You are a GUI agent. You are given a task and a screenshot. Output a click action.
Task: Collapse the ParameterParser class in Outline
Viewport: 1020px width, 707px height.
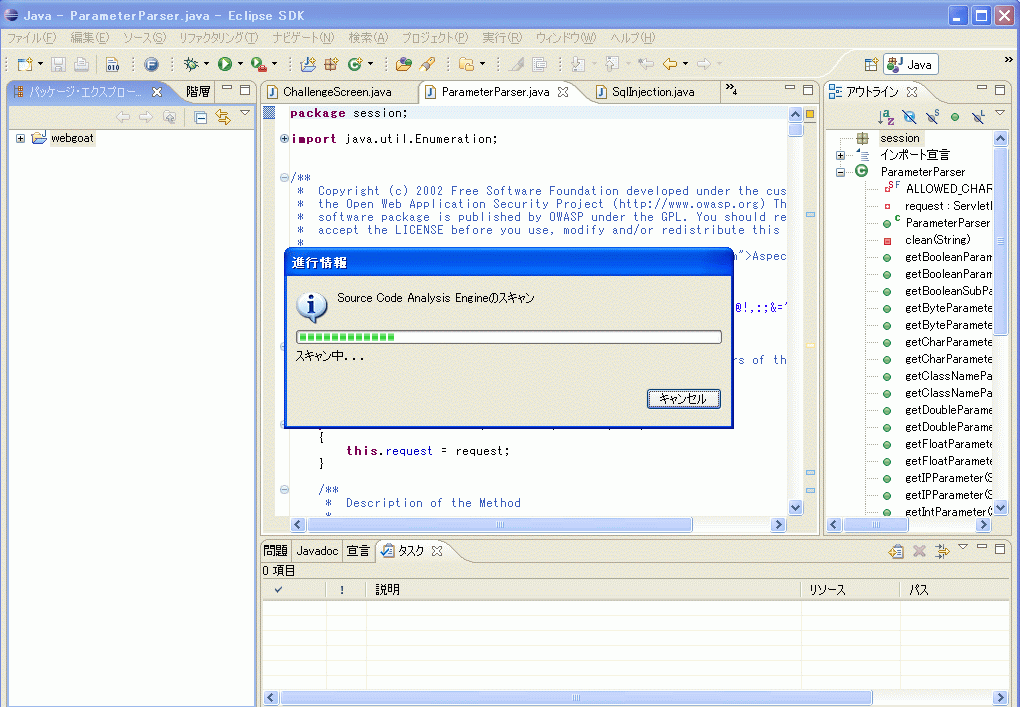(840, 172)
